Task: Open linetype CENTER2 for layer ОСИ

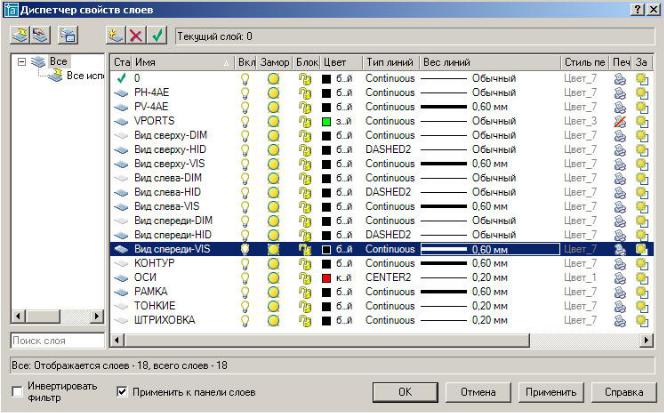Action: [388, 277]
